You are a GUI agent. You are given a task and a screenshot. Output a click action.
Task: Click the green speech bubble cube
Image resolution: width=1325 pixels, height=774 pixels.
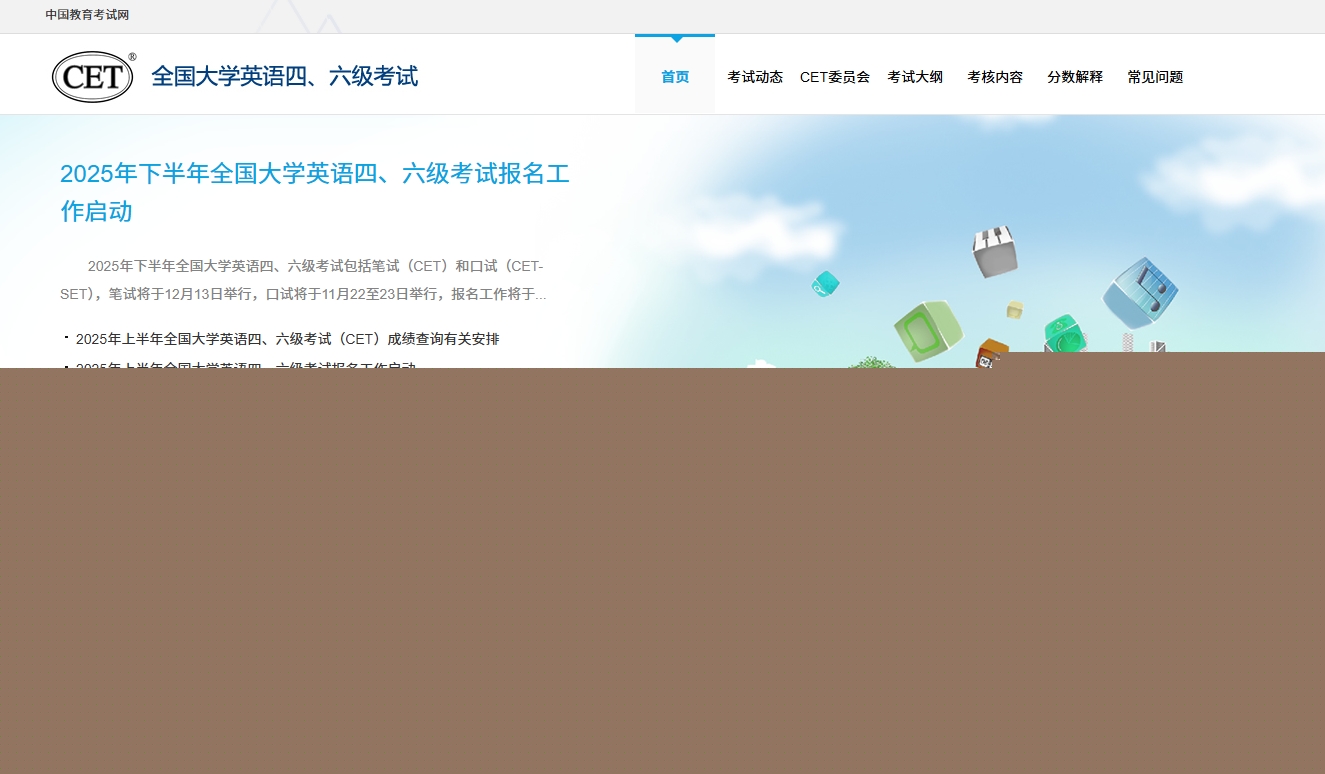[x=928, y=331]
